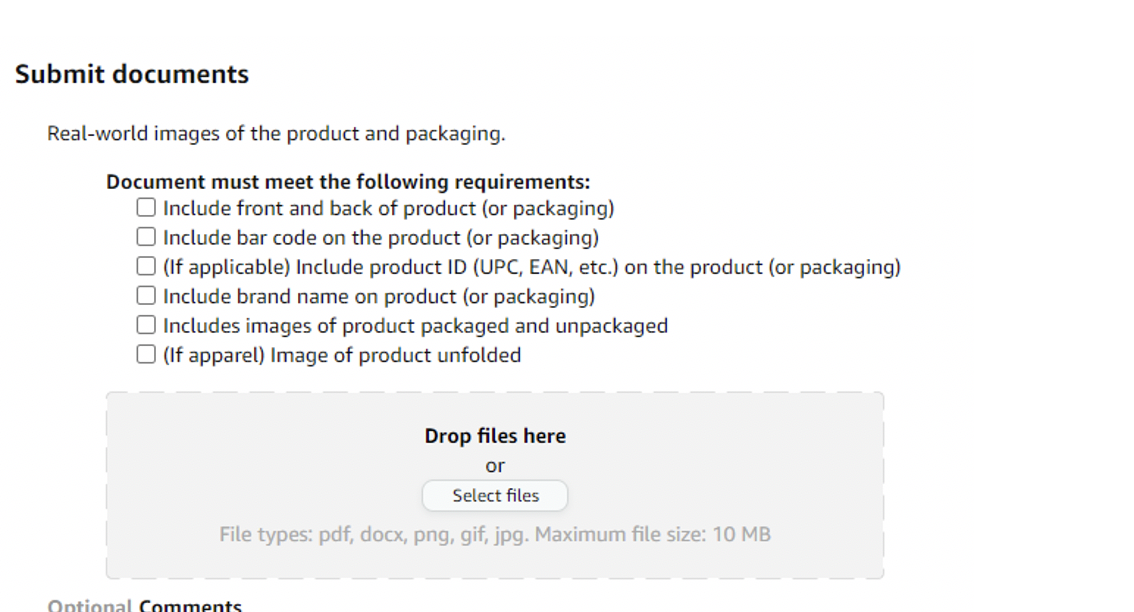Viewport: 1134px width, 612px height.
Task: Check the '(If apparel) Image of product unfolded' checkbox
Action: (x=147, y=354)
